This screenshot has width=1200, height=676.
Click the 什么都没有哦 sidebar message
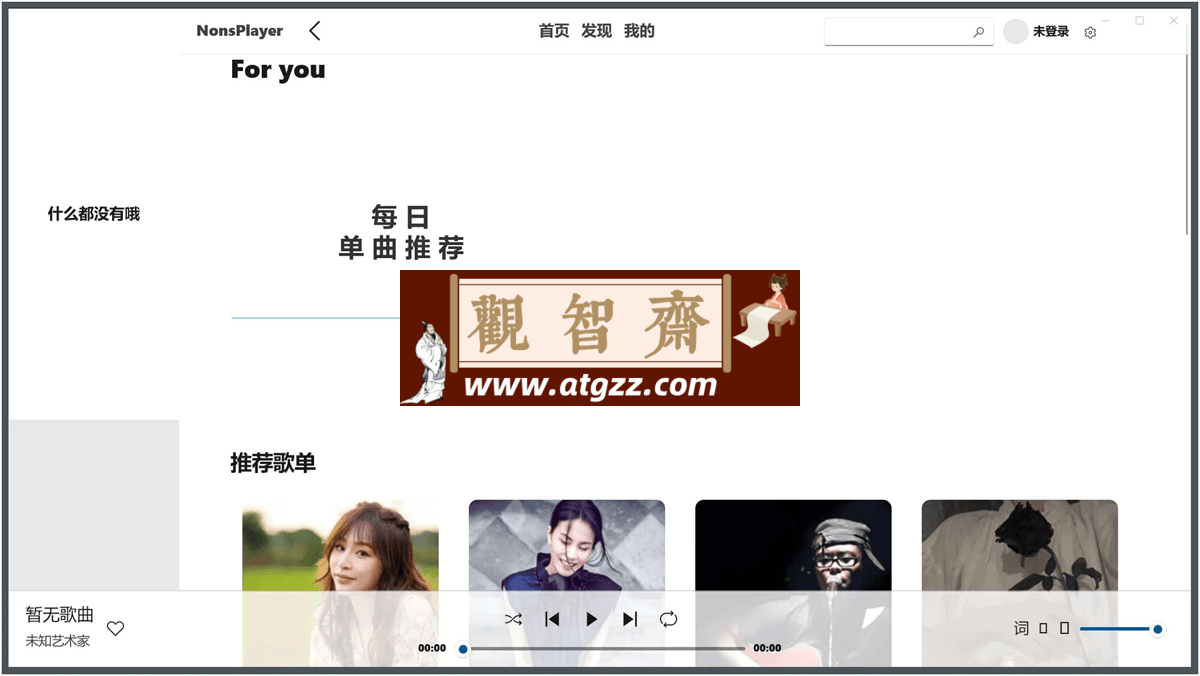tap(94, 214)
